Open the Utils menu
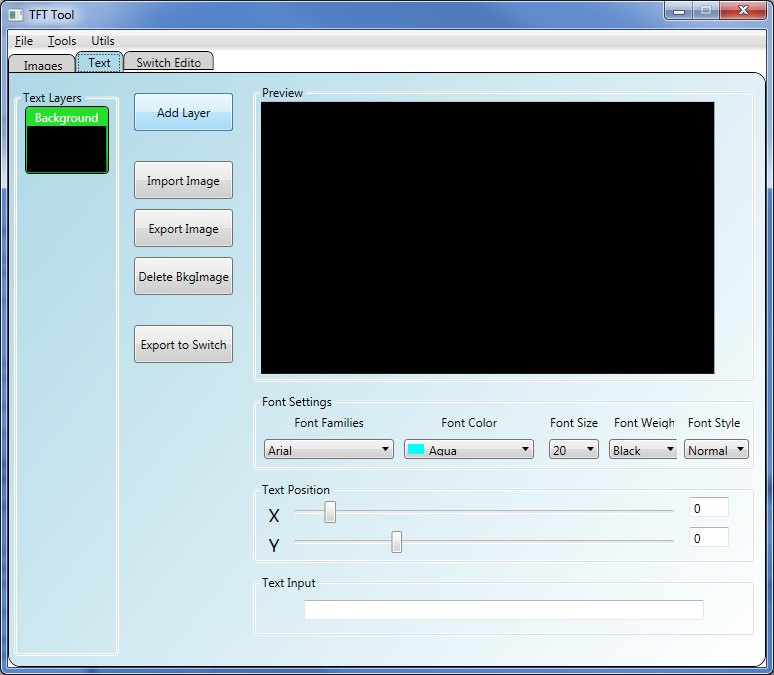Viewport: 774px width, 675px height. [x=103, y=41]
